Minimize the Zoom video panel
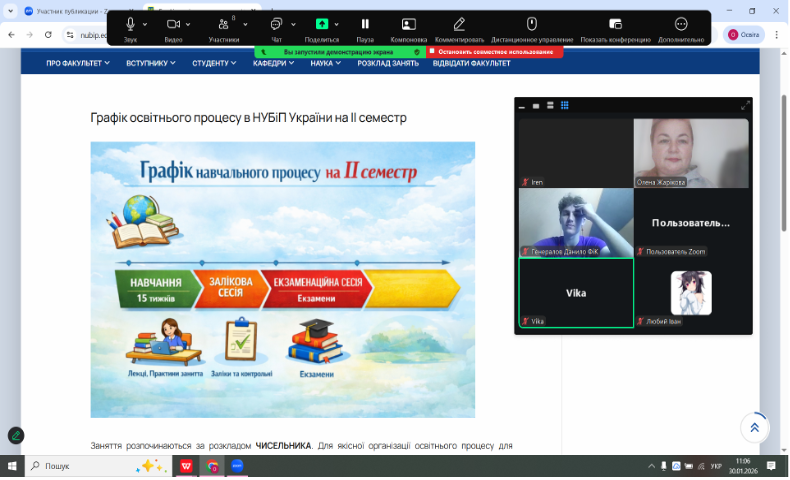Image resolution: width=790 pixels, height=480 pixels. click(522, 106)
